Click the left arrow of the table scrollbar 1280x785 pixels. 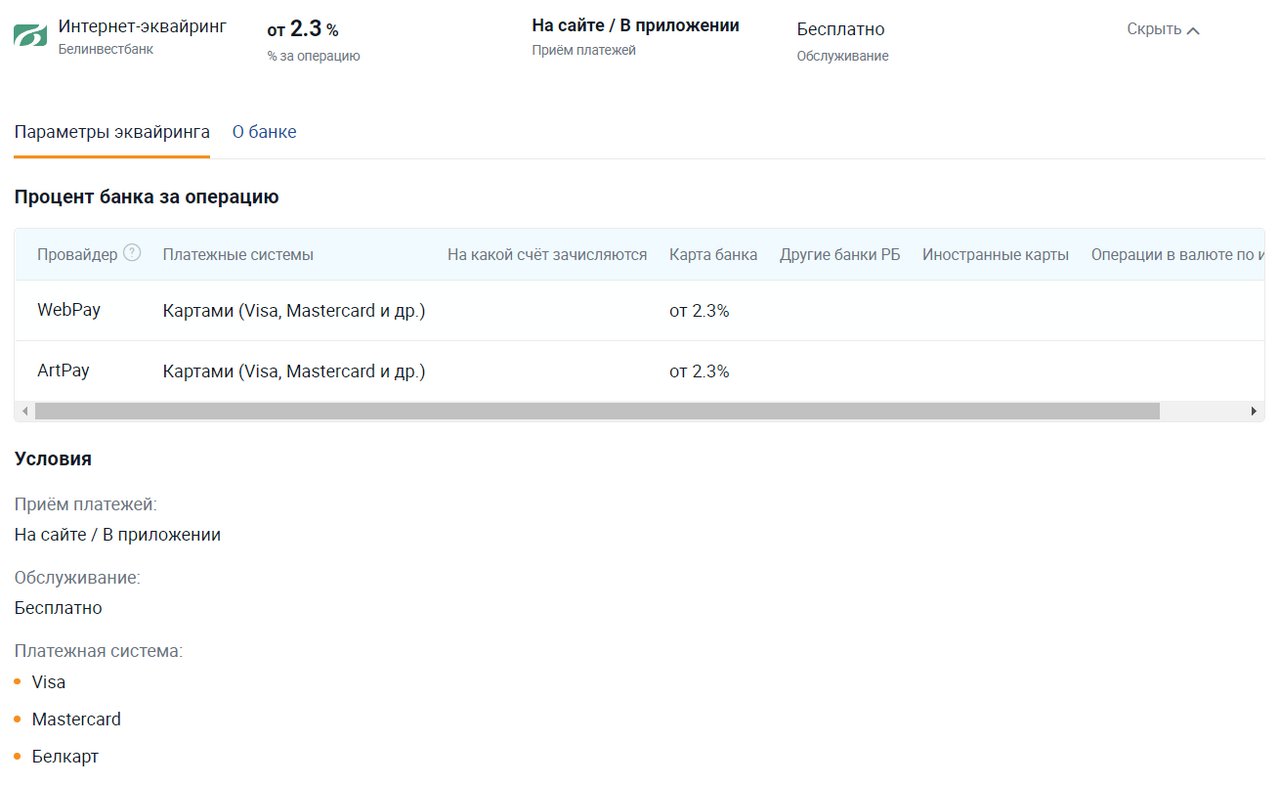coord(25,411)
